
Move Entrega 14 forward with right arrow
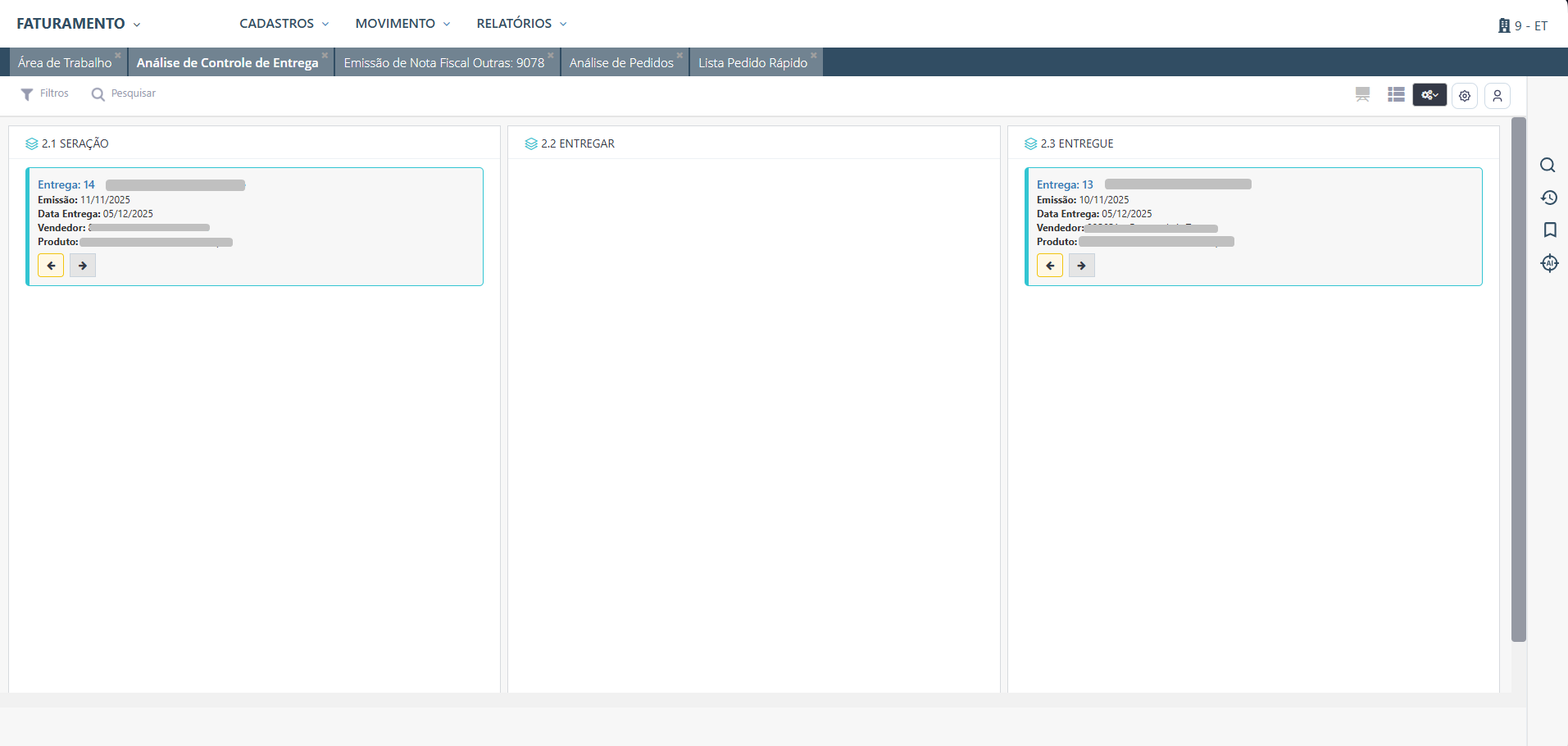pyautogui.click(x=83, y=266)
